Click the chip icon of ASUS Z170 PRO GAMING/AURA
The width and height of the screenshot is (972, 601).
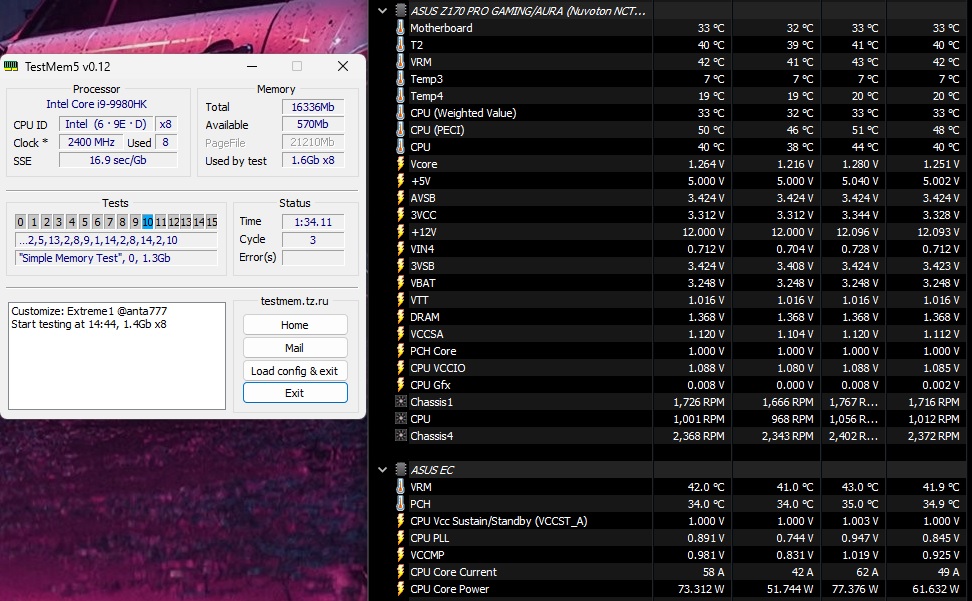coord(400,11)
